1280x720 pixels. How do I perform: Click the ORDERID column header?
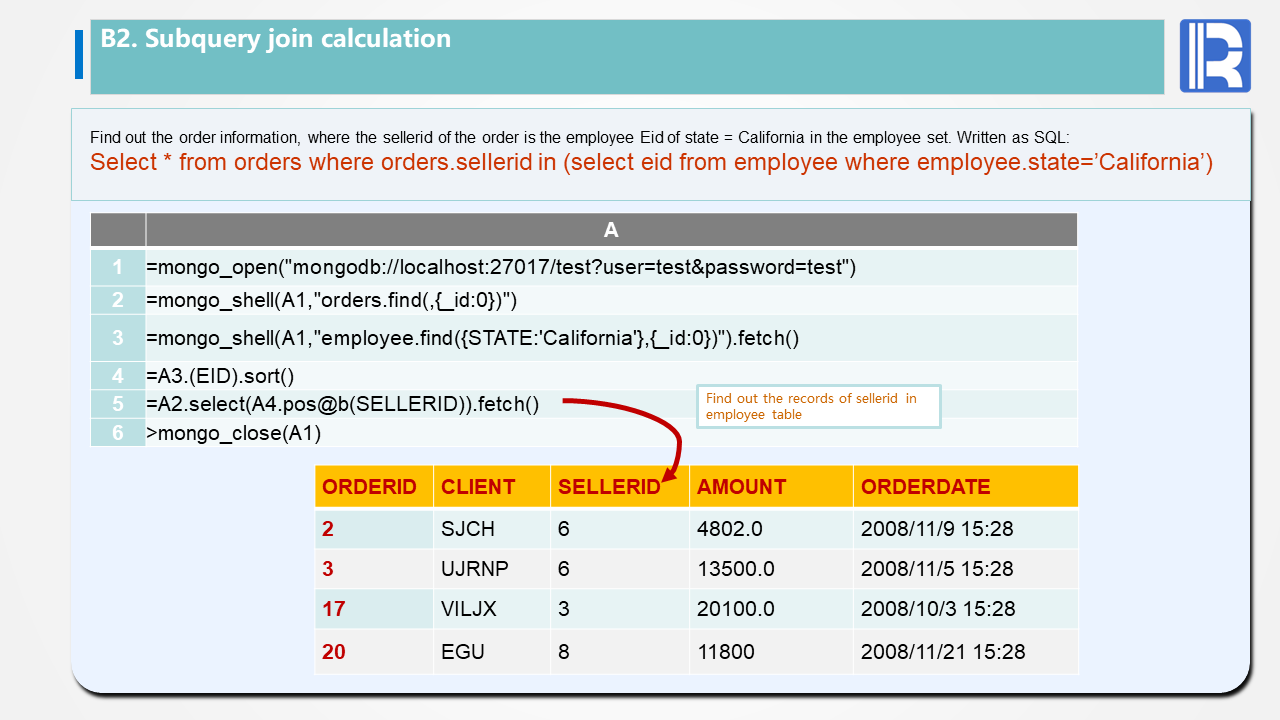tap(369, 487)
